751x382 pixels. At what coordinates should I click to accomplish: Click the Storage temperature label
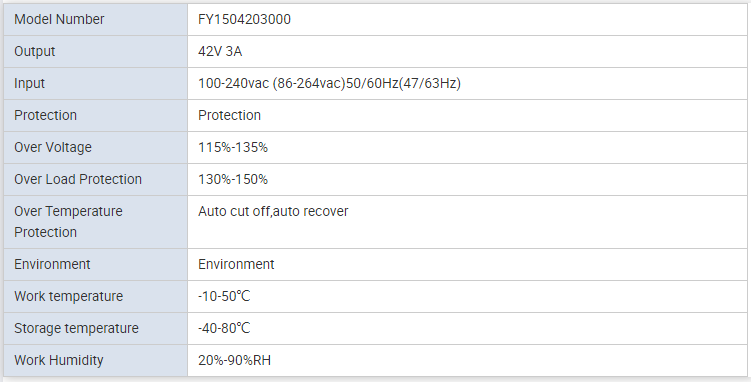tap(76, 328)
